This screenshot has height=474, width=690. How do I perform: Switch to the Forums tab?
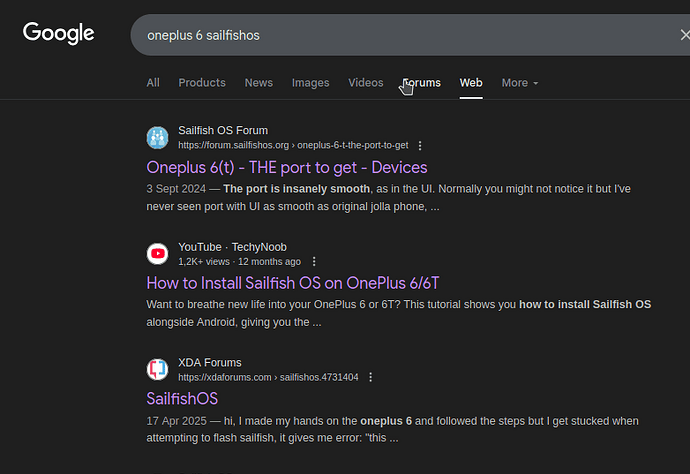pyautogui.click(x=422, y=83)
